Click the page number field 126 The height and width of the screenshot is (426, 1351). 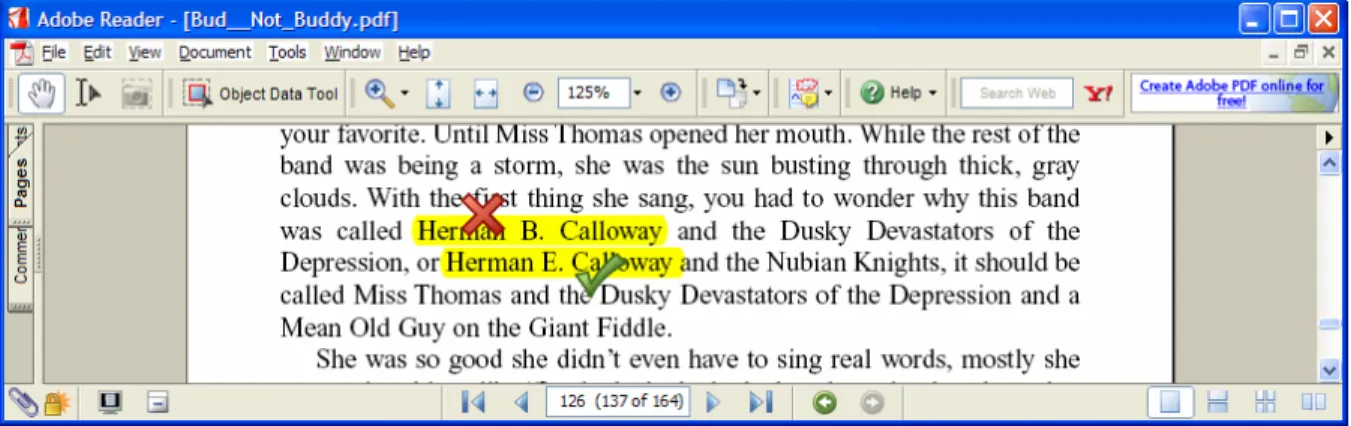(617, 402)
